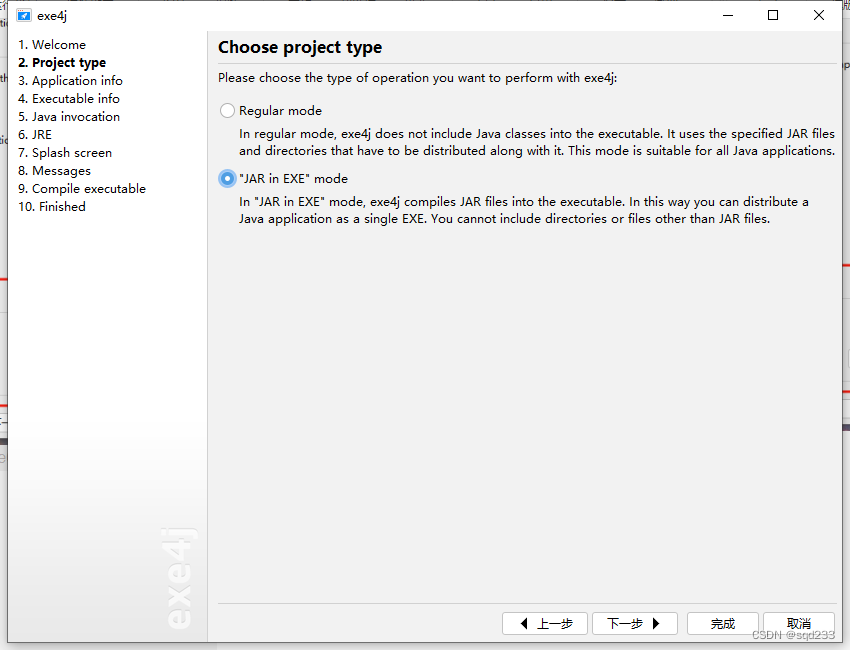Select the "JAR in EXE" mode option
The height and width of the screenshot is (650, 850).
tap(227, 178)
